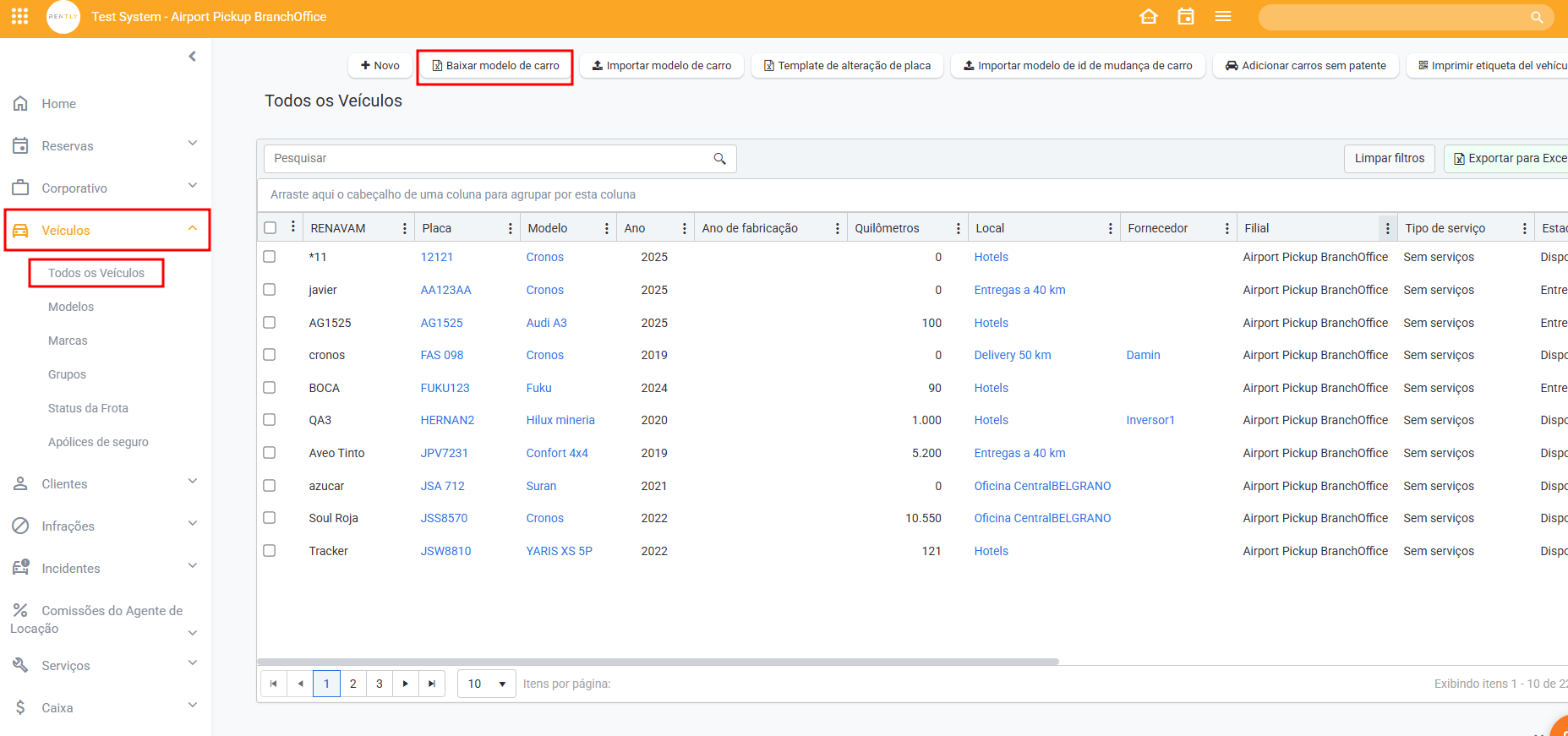
Task: Click the magnifier icon in Pesquisar field
Action: [719, 159]
